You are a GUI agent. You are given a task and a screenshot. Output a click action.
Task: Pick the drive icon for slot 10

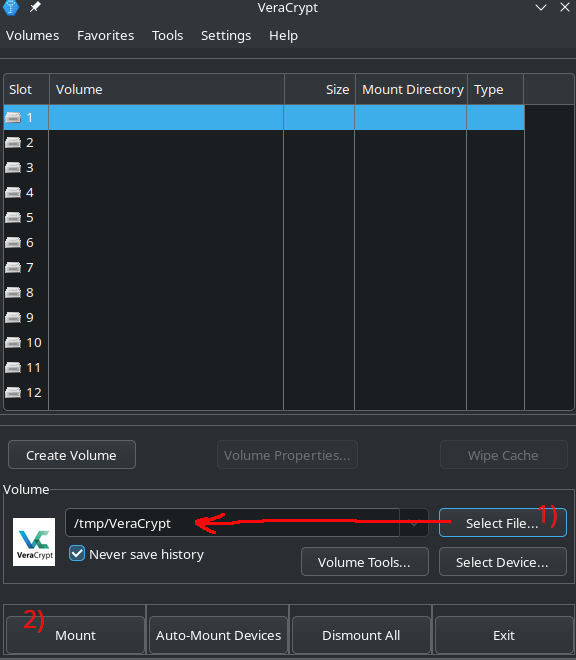coord(13,343)
